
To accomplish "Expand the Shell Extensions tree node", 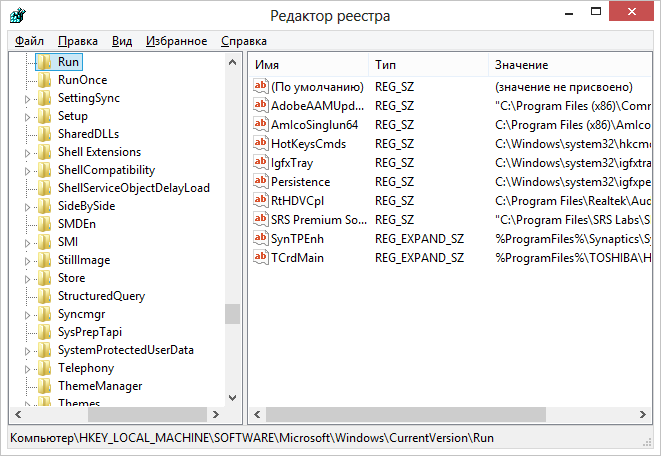I will tap(27, 153).
